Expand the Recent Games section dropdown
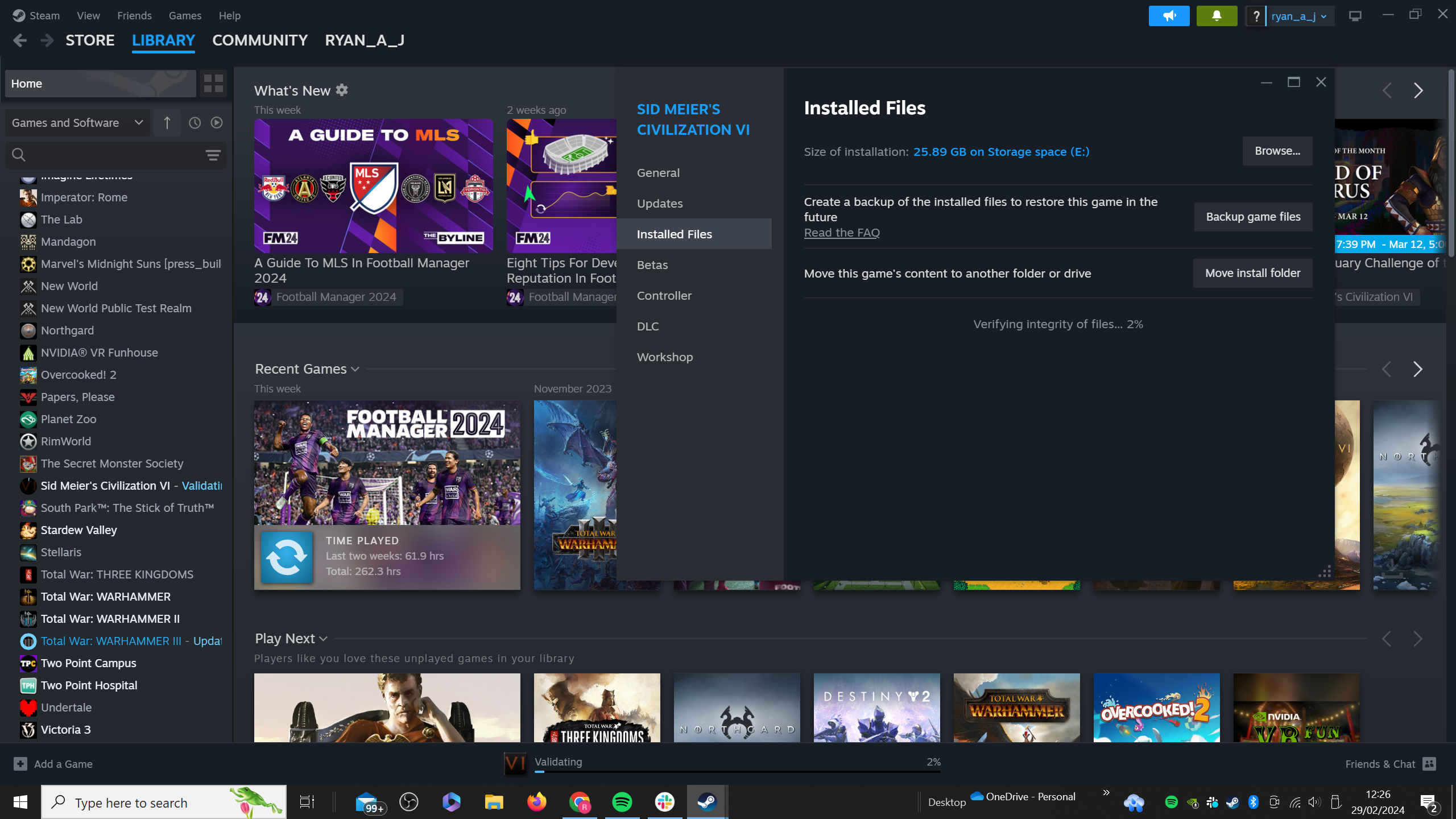 pos(355,369)
